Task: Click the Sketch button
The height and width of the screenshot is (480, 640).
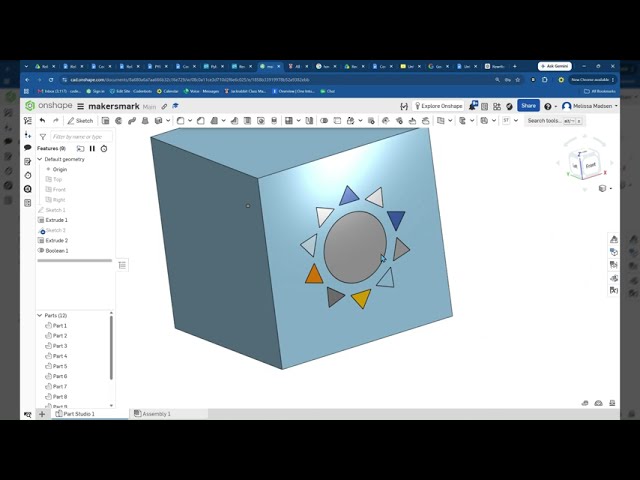Action: pos(80,120)
